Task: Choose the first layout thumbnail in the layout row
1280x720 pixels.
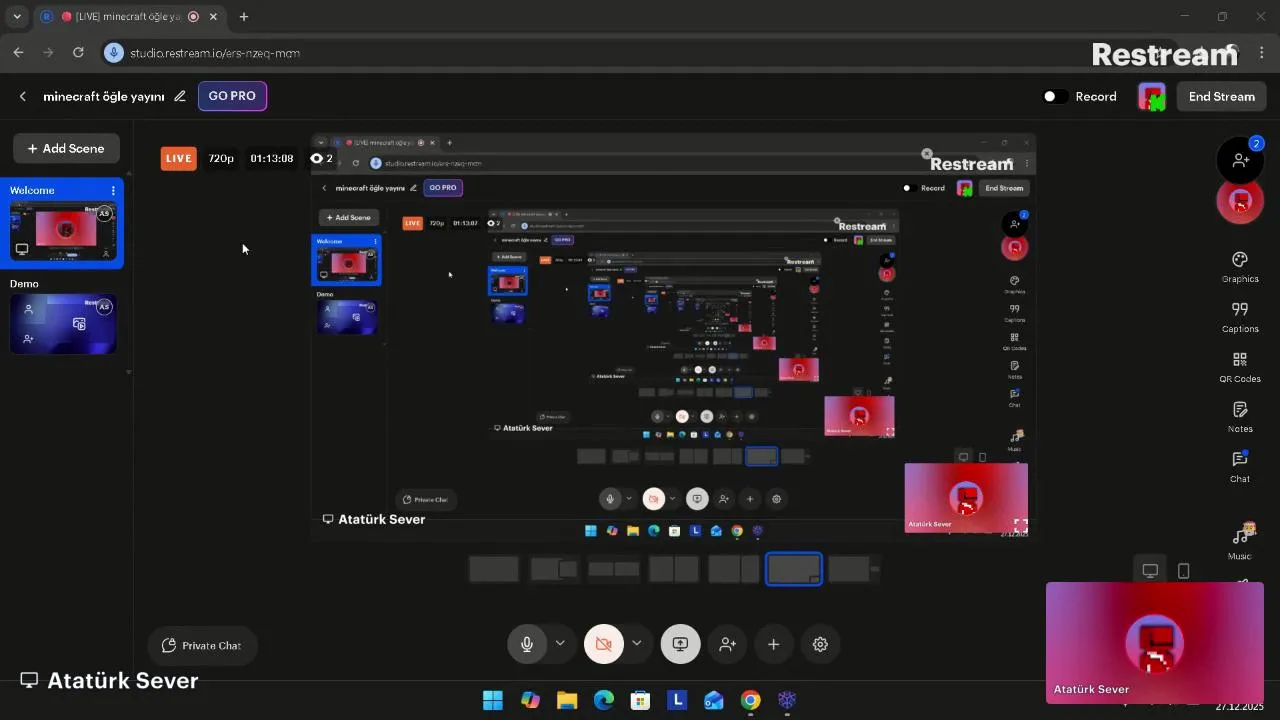Action: pyautogui.click(x=494, y=569)
